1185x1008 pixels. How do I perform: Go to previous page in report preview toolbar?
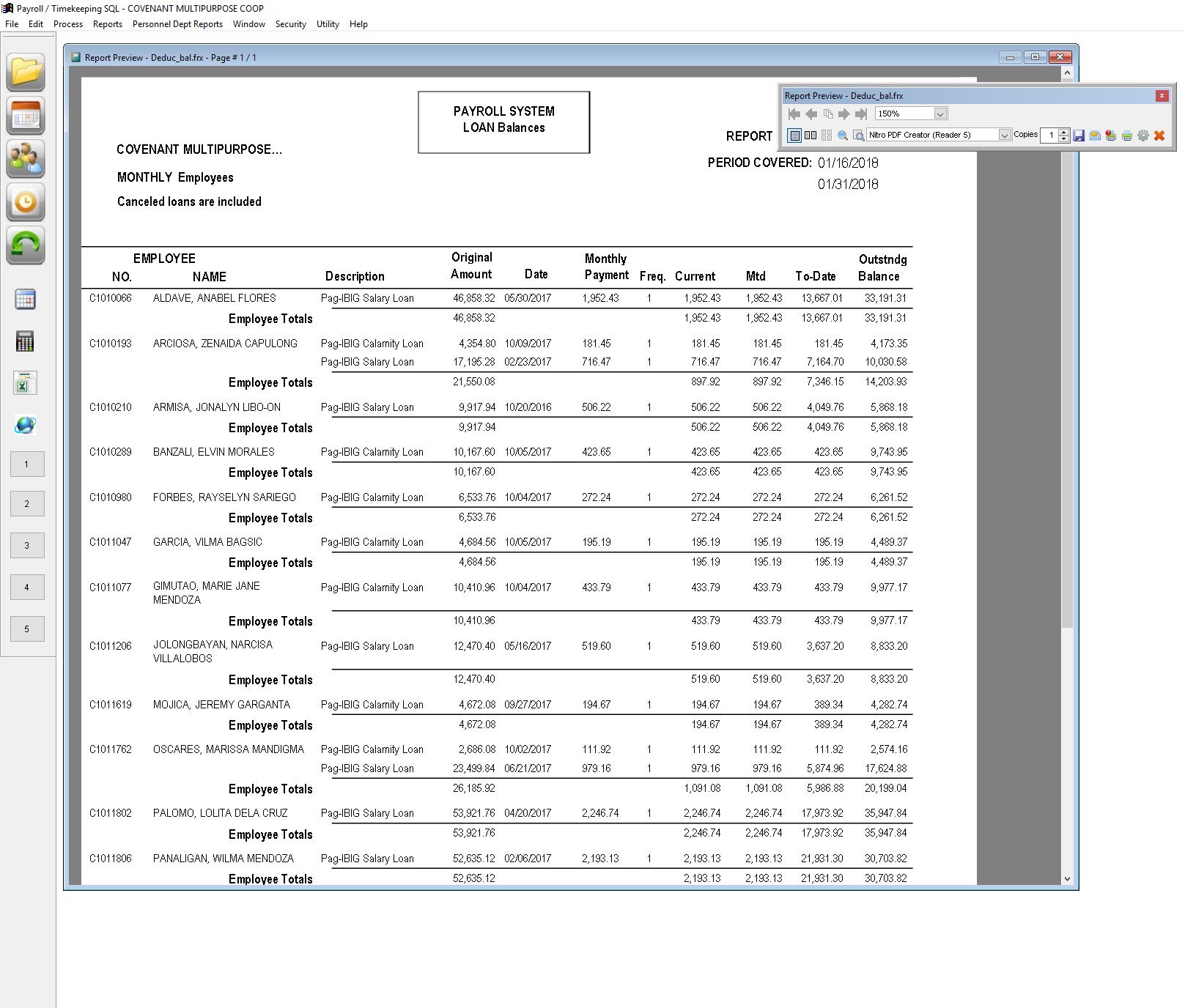(x=811, y=114)
